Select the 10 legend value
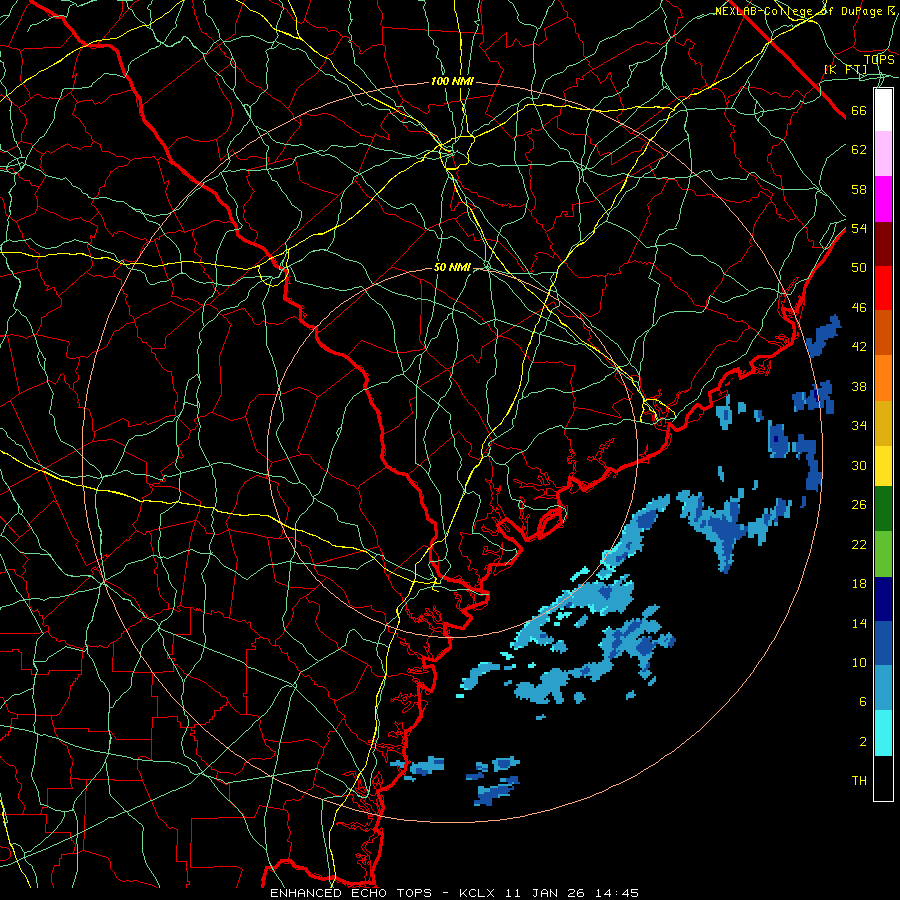900x900 pixels. tap(859, 663)
